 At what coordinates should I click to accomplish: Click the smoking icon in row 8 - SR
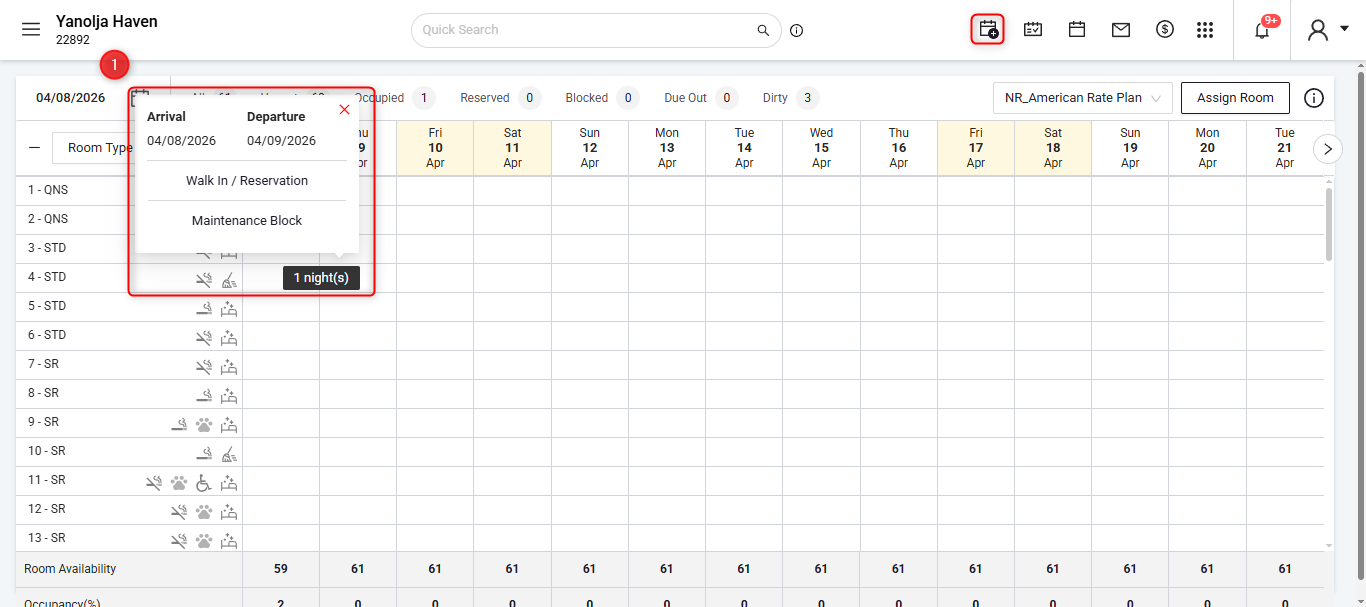[204, 396]
